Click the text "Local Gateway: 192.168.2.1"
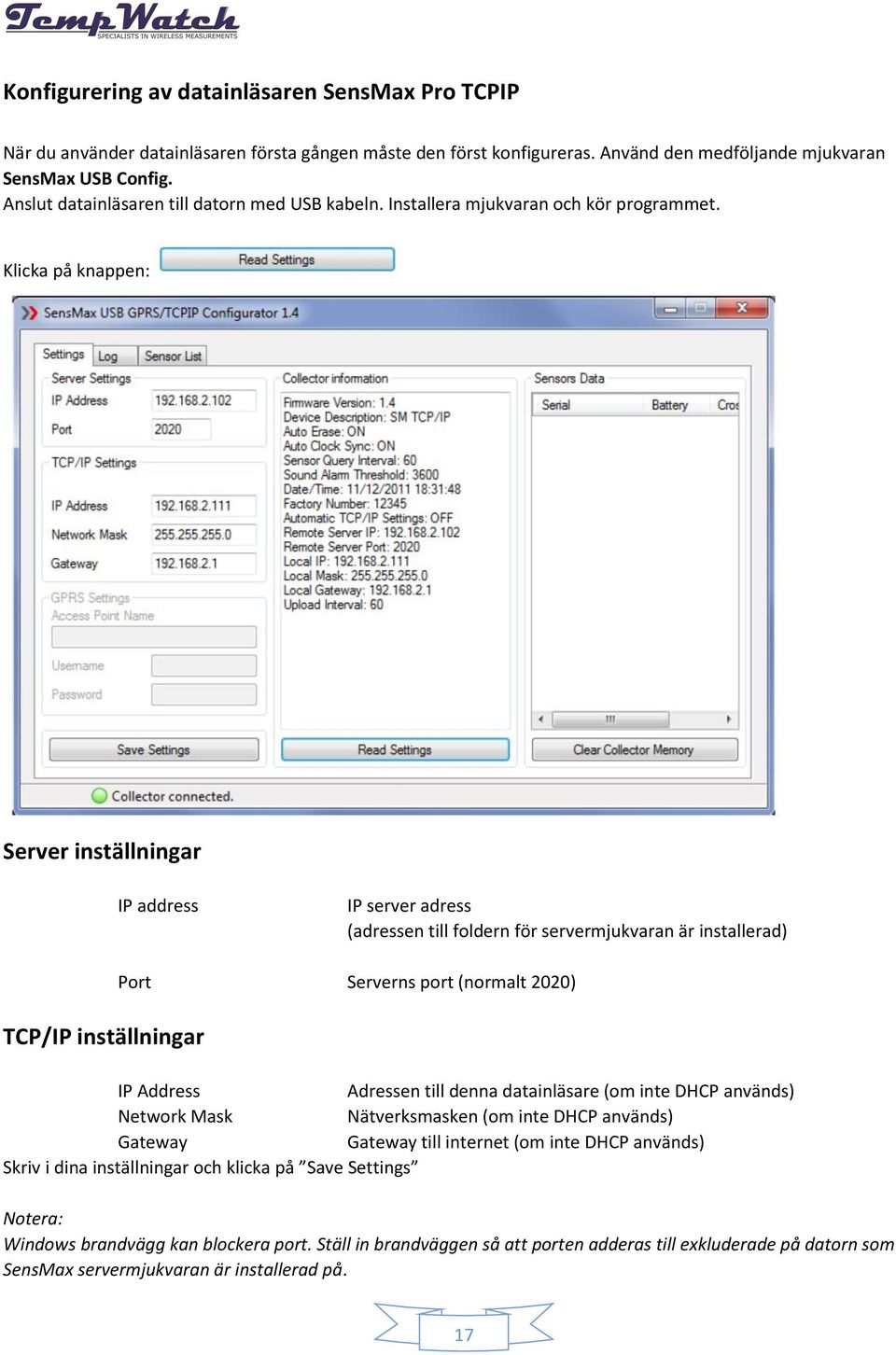 [357, 591]
